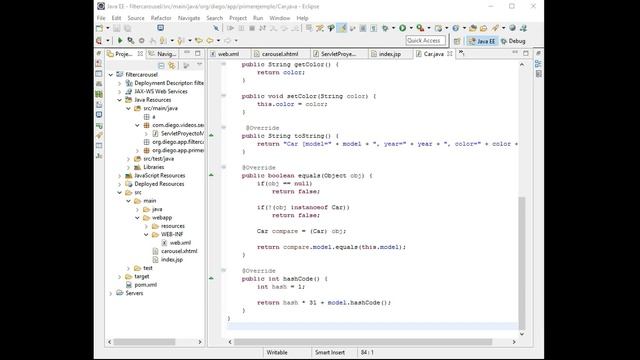Image resolution: width=640 pixels, height=360 pixels.
Task: Click the Project Explorer horizontal scrollbar thumb
Action: click(x=144, y=342)
